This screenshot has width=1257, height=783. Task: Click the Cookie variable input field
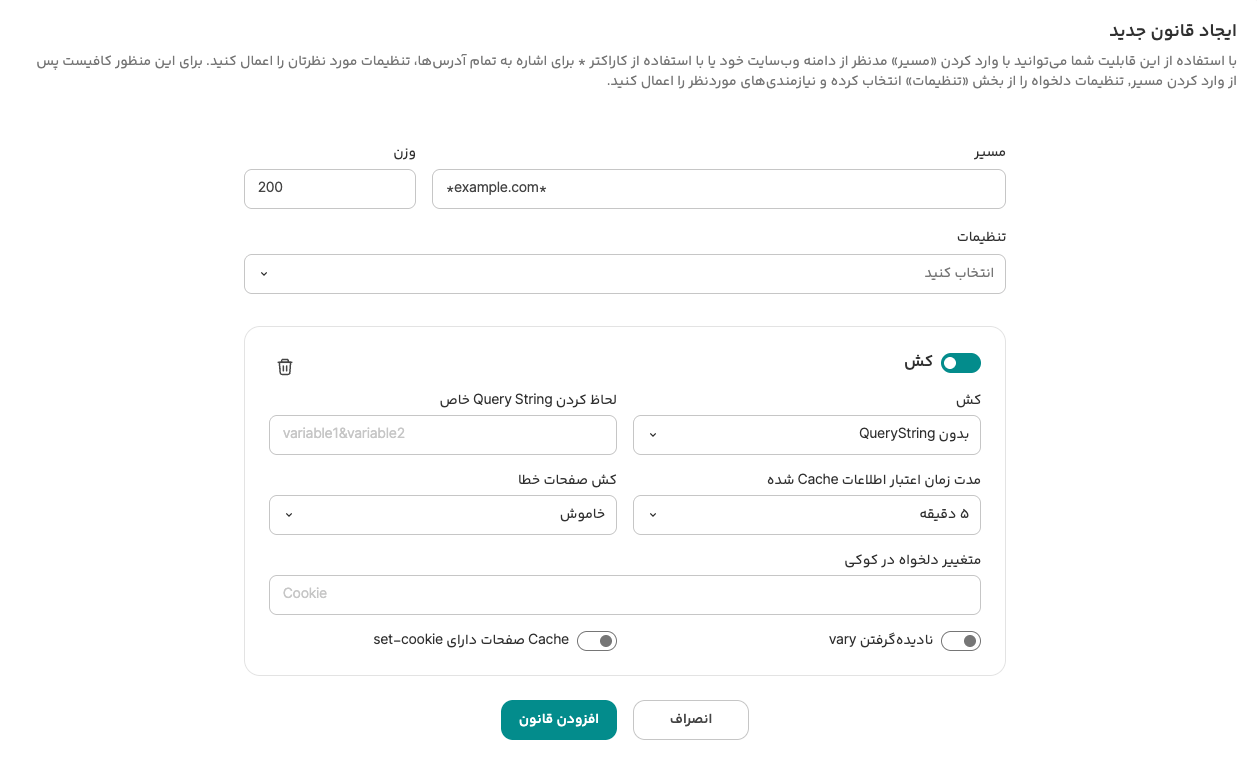(624, 595)
